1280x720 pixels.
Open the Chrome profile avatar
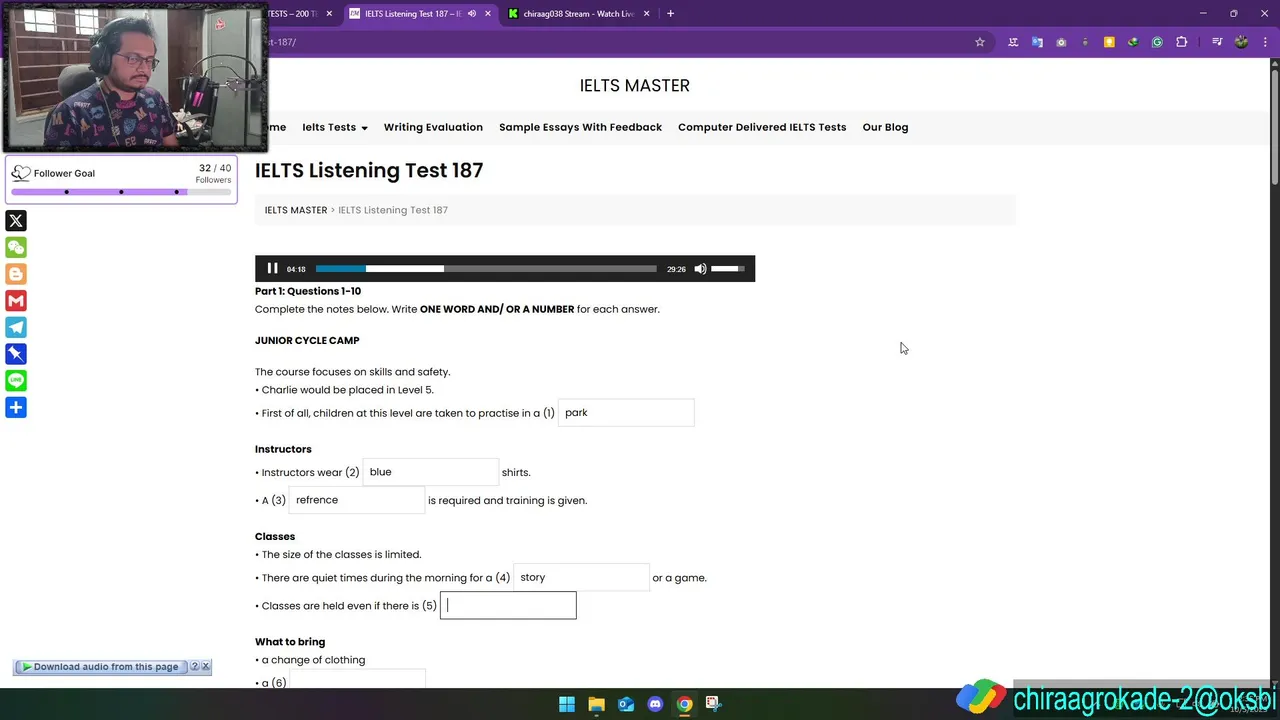tap(1242, 42)
